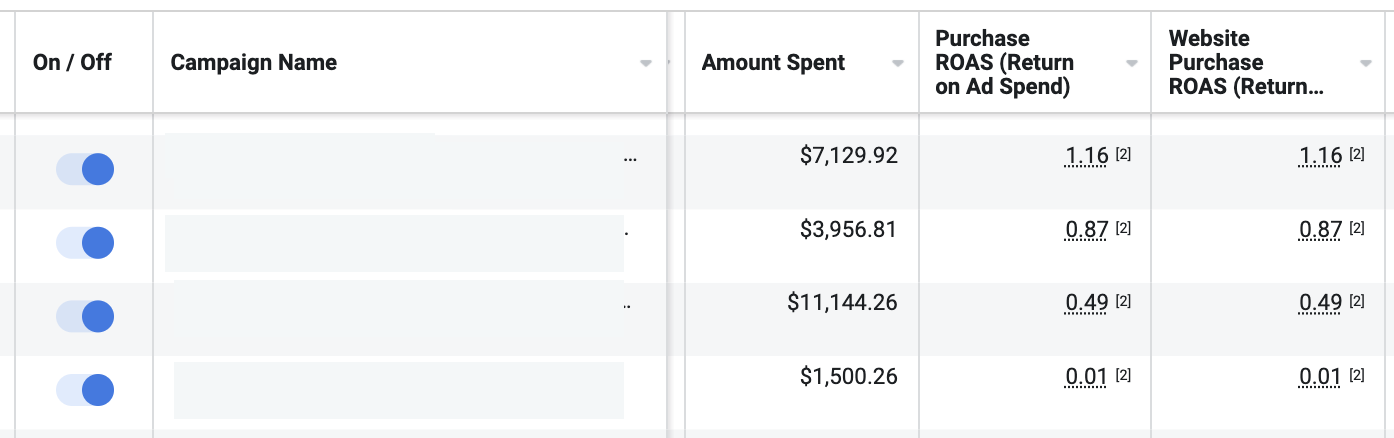Screen dimensions: 1394x438
Task: Expand the Amount Spent column dropdown arrow
Action: pyautogui.click(x=898, y=63)
